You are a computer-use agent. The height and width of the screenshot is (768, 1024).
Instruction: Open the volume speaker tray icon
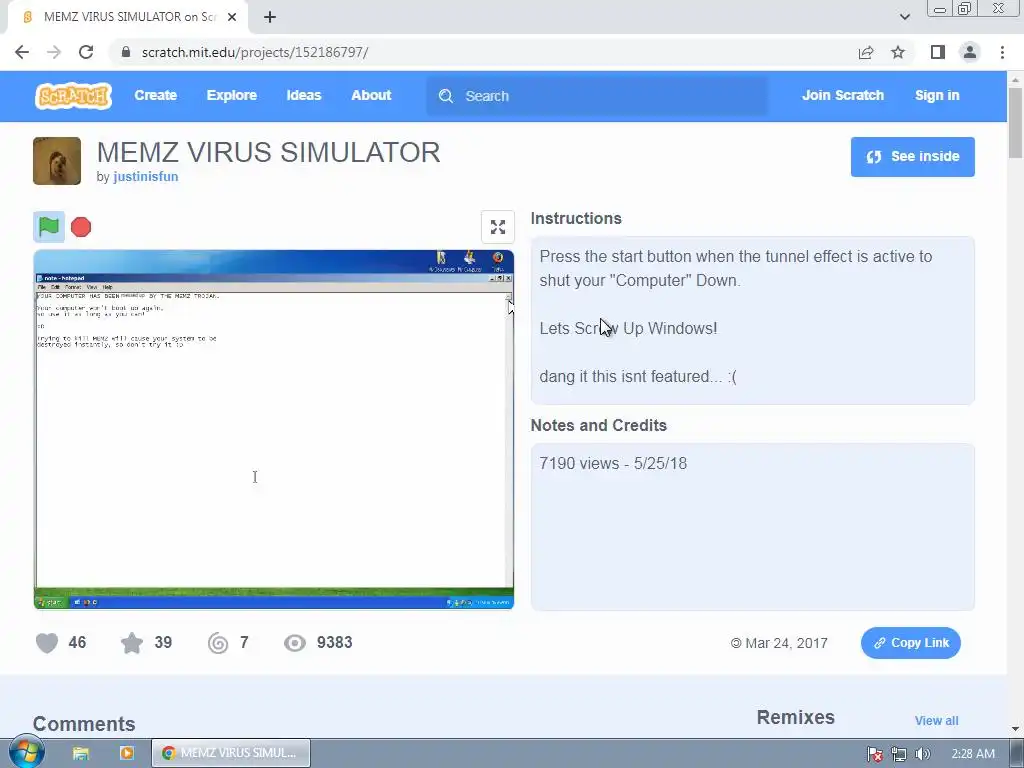tap(922, 754)
